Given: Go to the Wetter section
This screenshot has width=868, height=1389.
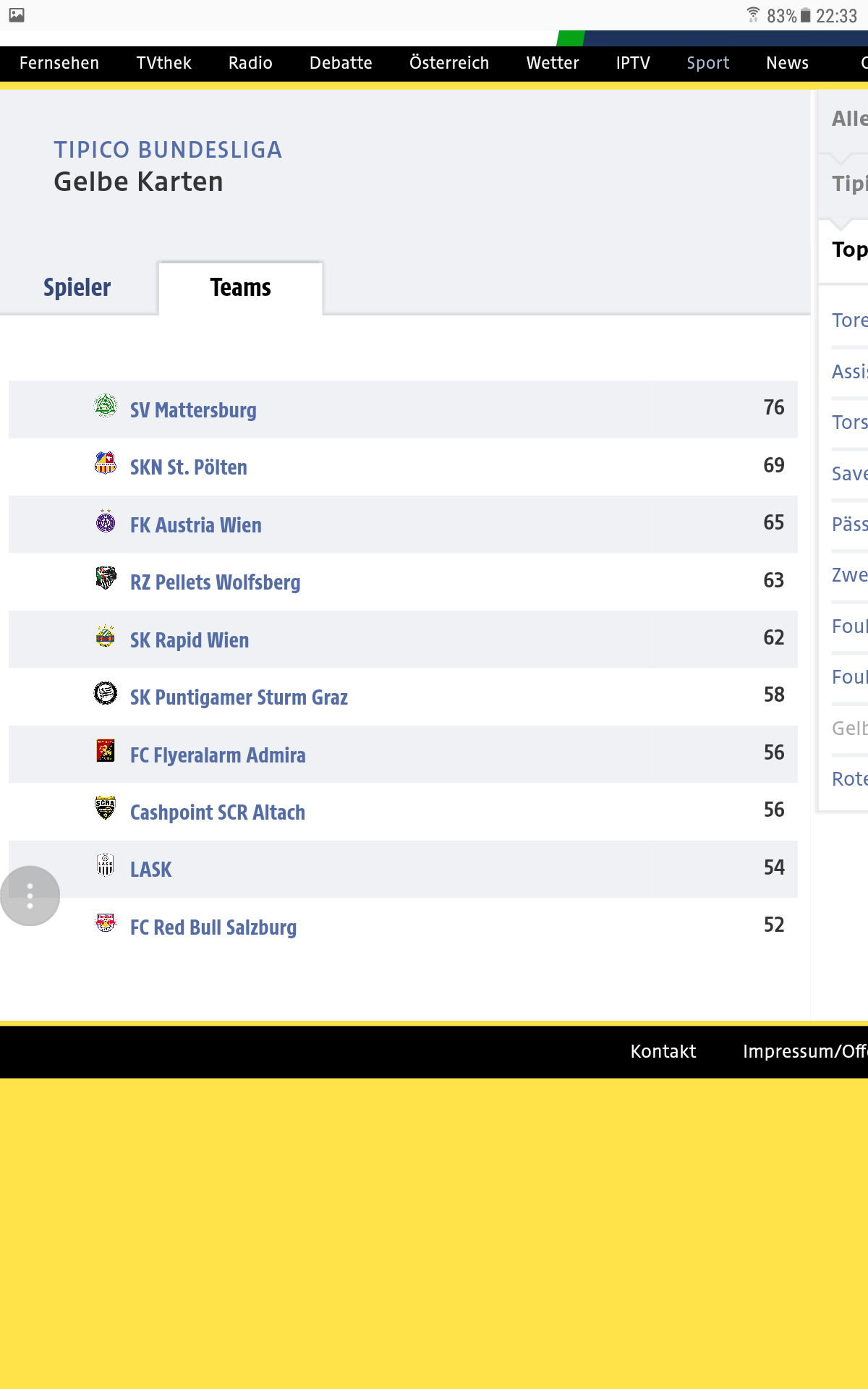Looking at the screenshot, I should (553, 63).
